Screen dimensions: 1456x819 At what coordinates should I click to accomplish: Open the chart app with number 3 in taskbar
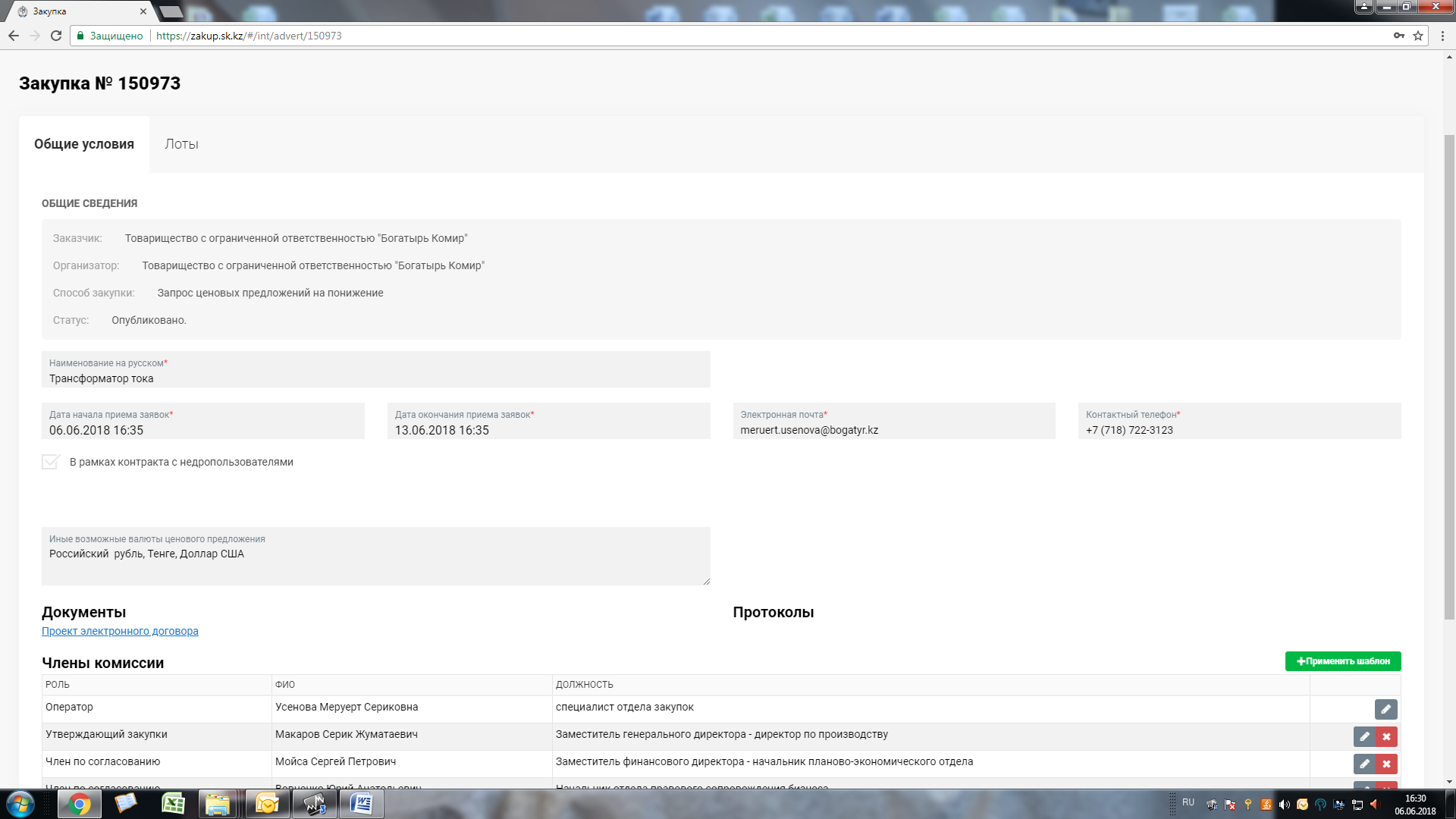pos(315,804)
